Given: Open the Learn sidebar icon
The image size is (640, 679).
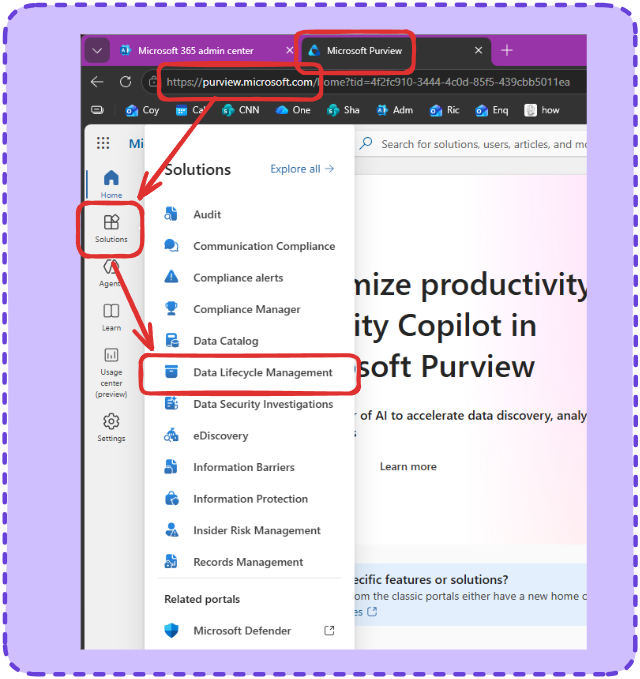Looking at the screenshot, I should (111, 316).
